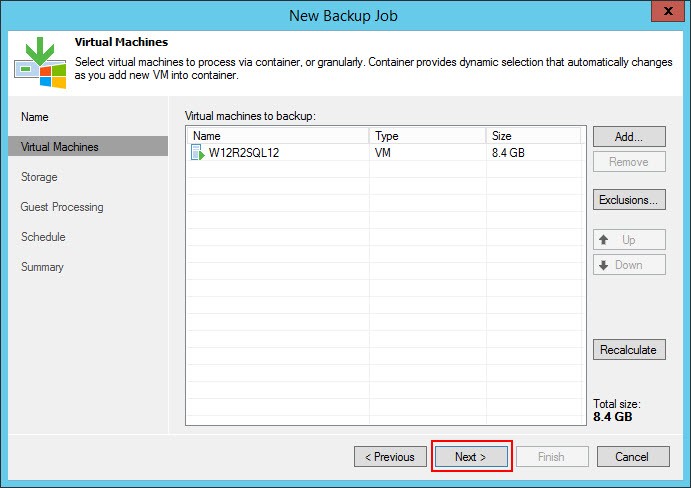
Task: Jump to the Guest Processing step
Action: (62, 207)
